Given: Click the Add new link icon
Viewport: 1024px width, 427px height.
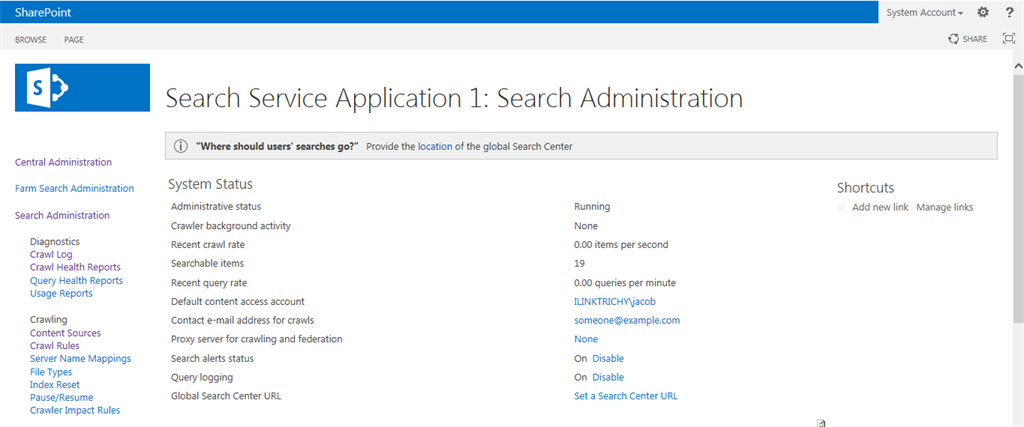Looking at the screenshot, I should (842, 207).
